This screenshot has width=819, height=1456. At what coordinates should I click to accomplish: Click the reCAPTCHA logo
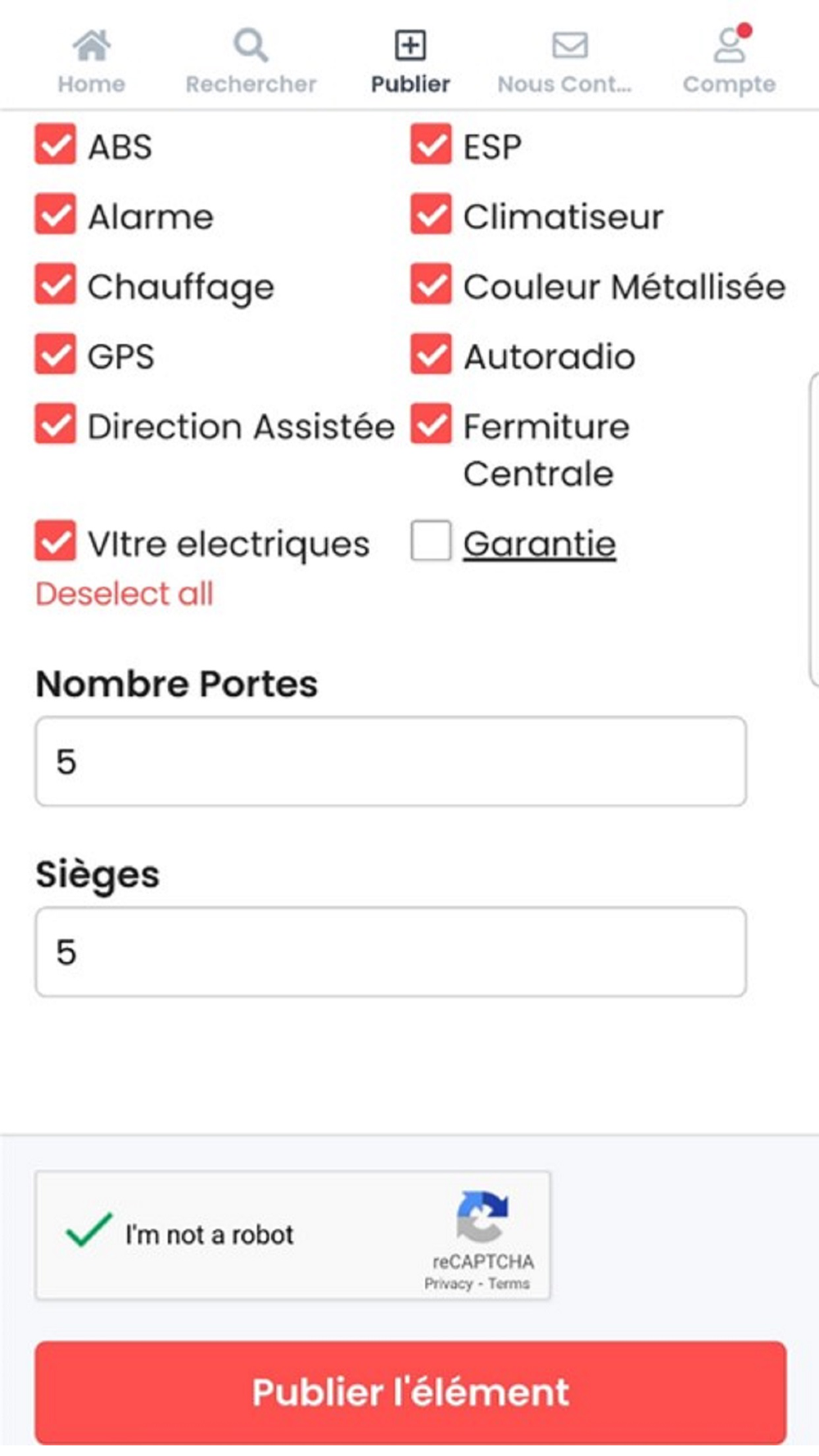click(482, 1218)
